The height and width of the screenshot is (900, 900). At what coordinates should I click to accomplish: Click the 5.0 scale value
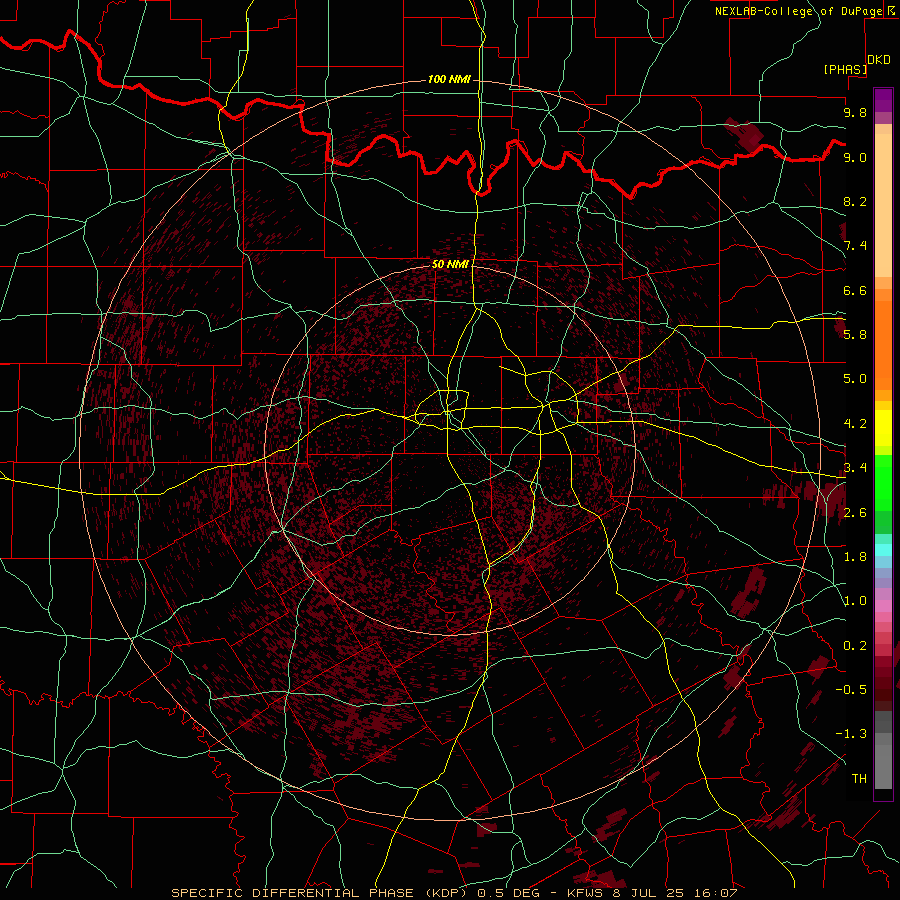point(855,379)
